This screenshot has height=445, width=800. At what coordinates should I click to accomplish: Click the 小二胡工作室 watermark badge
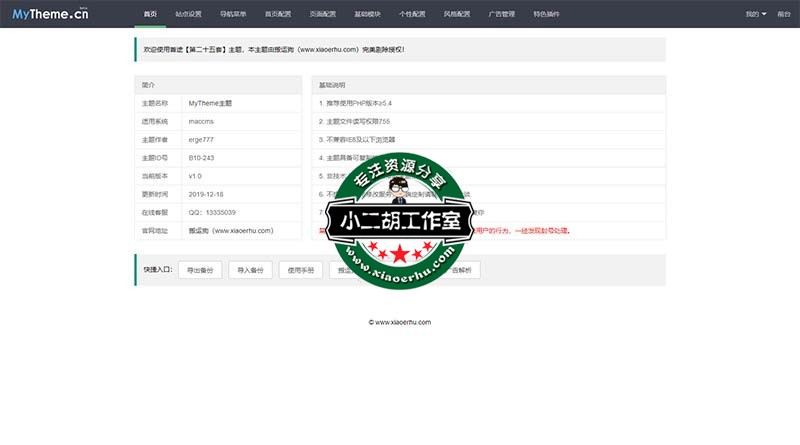click(400, 222)
